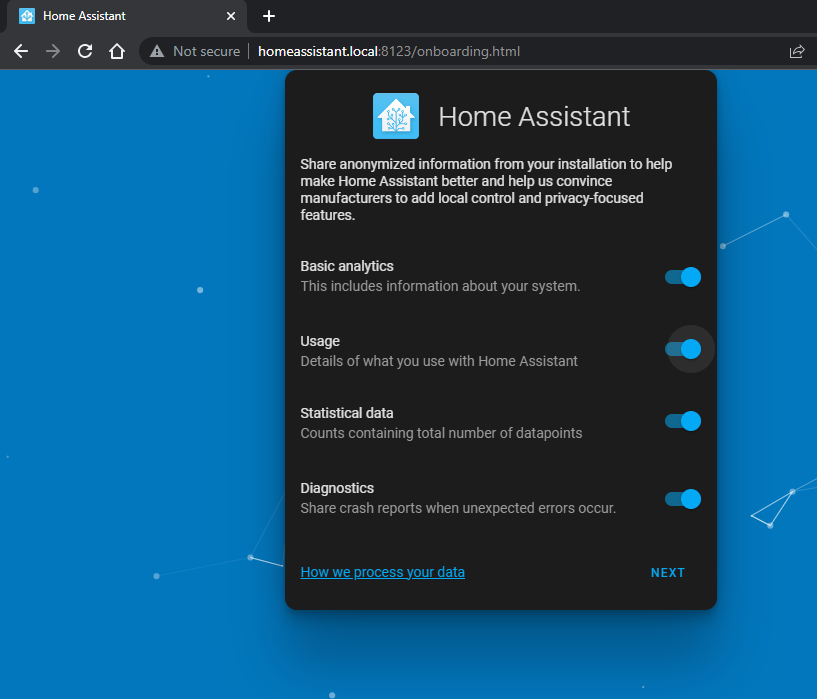Click the NEXT button

coord(668,572)
